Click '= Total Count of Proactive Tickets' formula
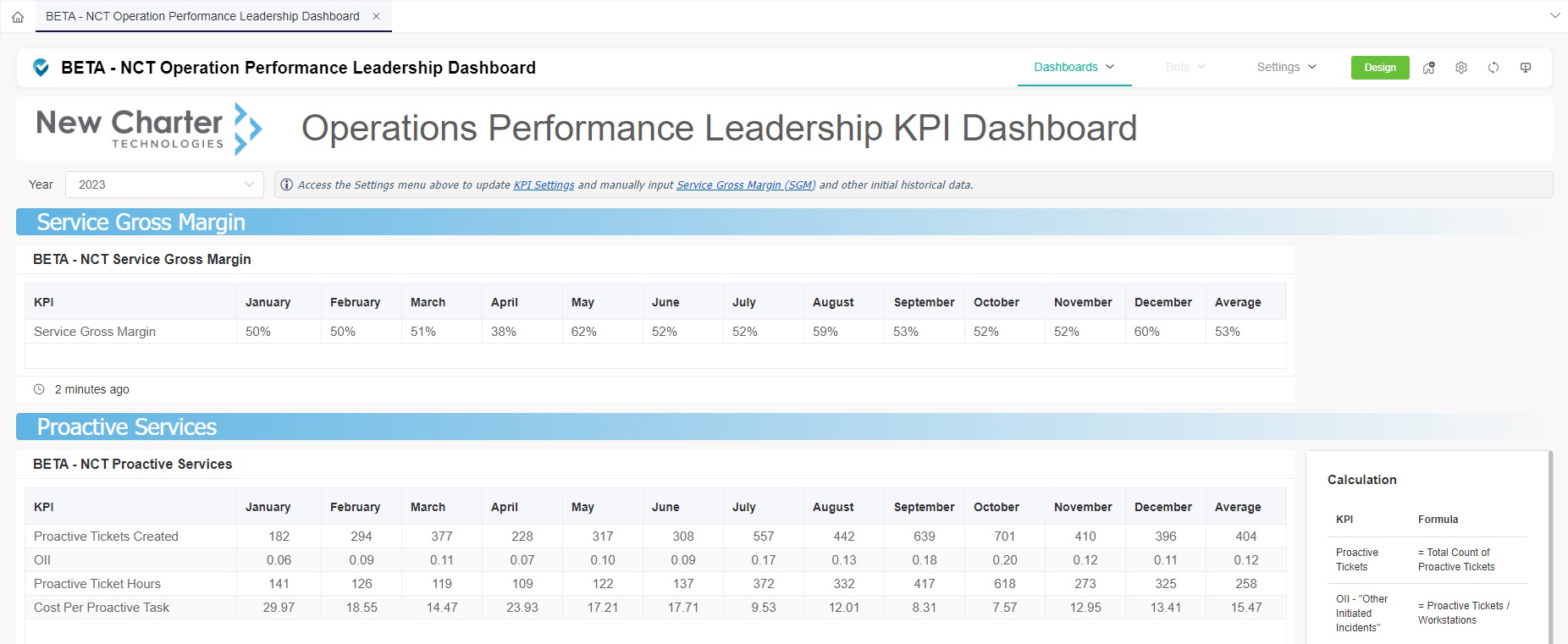The height and width of the screenshot is (644, 1568). [1456, 559]
